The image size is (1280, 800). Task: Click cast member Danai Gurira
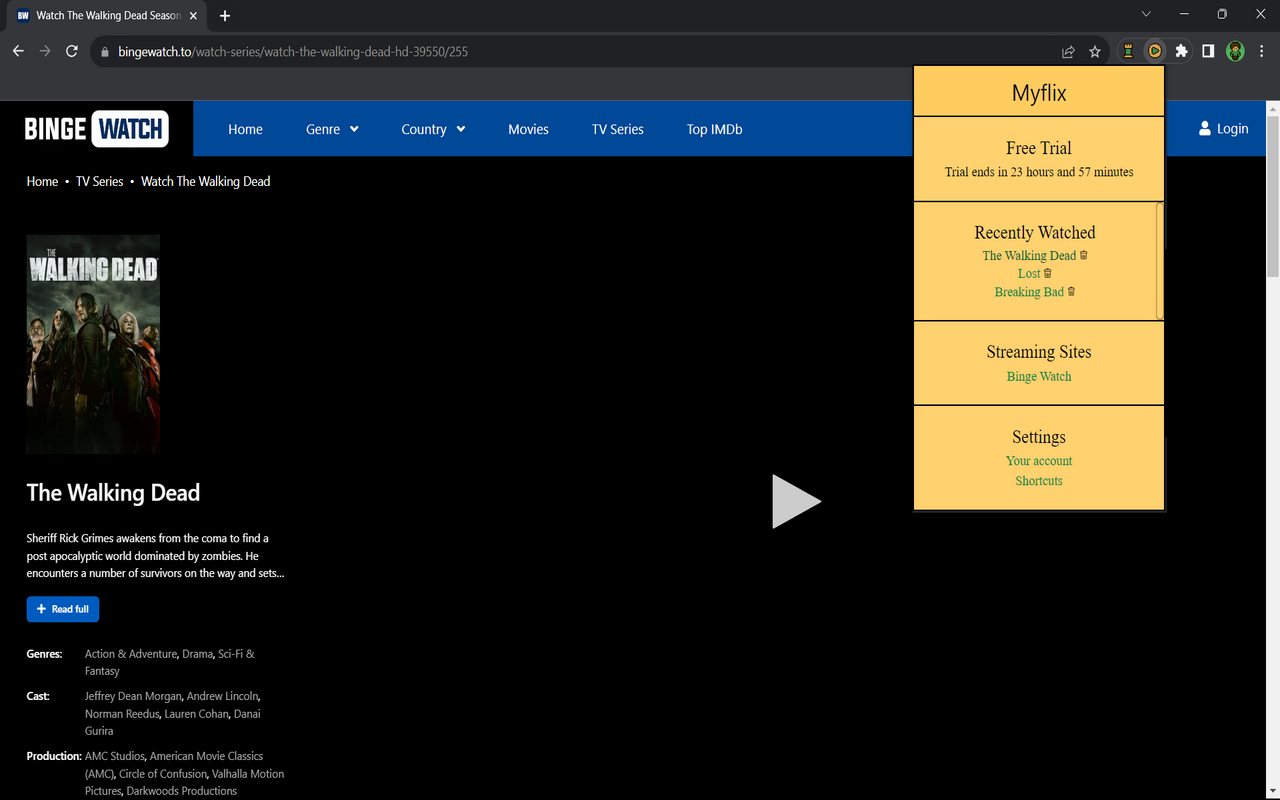(x=173, y=722)
